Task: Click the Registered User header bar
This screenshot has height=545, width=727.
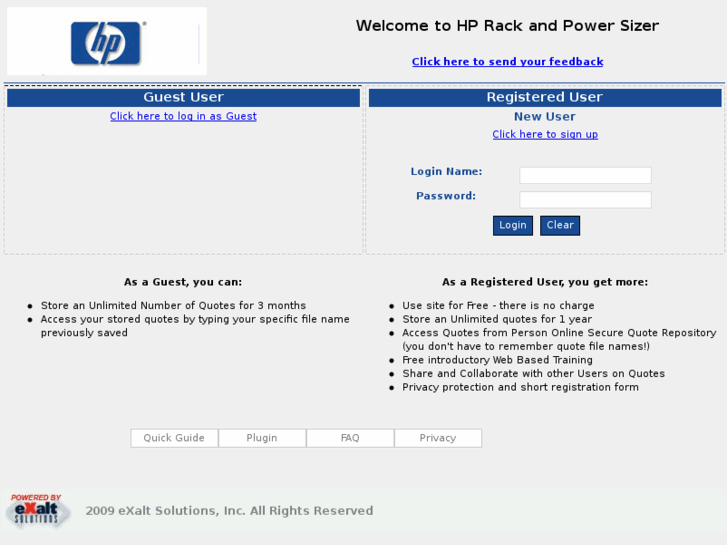Action: [x=545, y=97]
